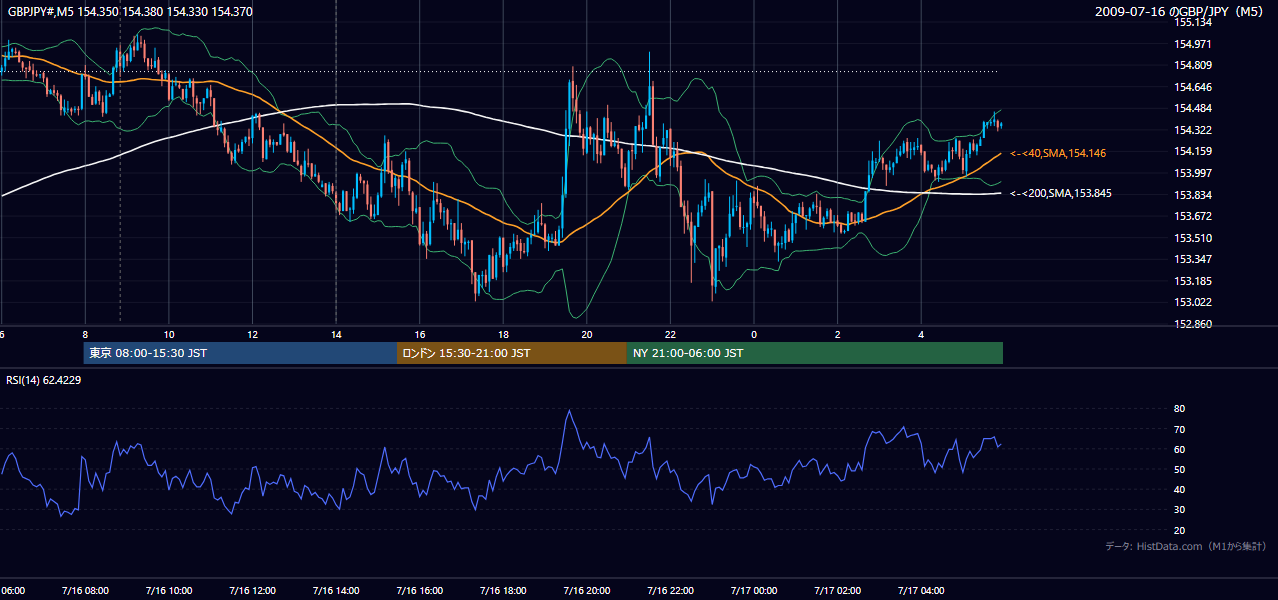Viewport: 1278px width, 600px height.
Task: Click price level 155.134 on axis
Action: tap(1193, 22)
